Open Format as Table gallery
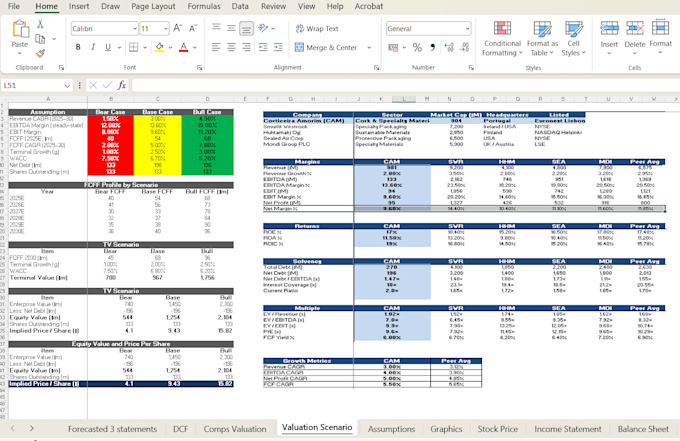 [x=542, y=39]
